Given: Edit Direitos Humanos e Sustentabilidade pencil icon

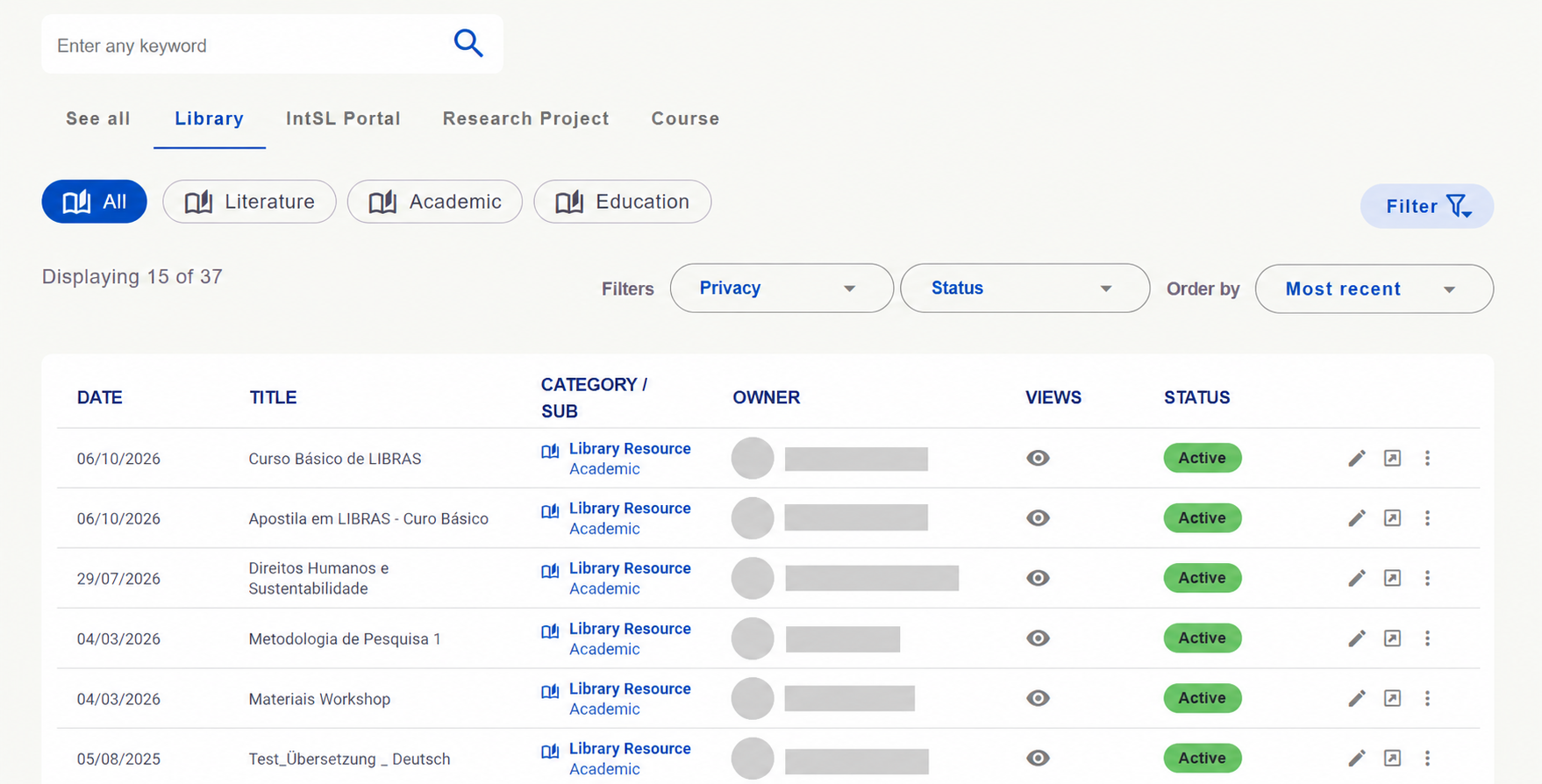Looking at the screenshot, I should [x=1357, y=578].
